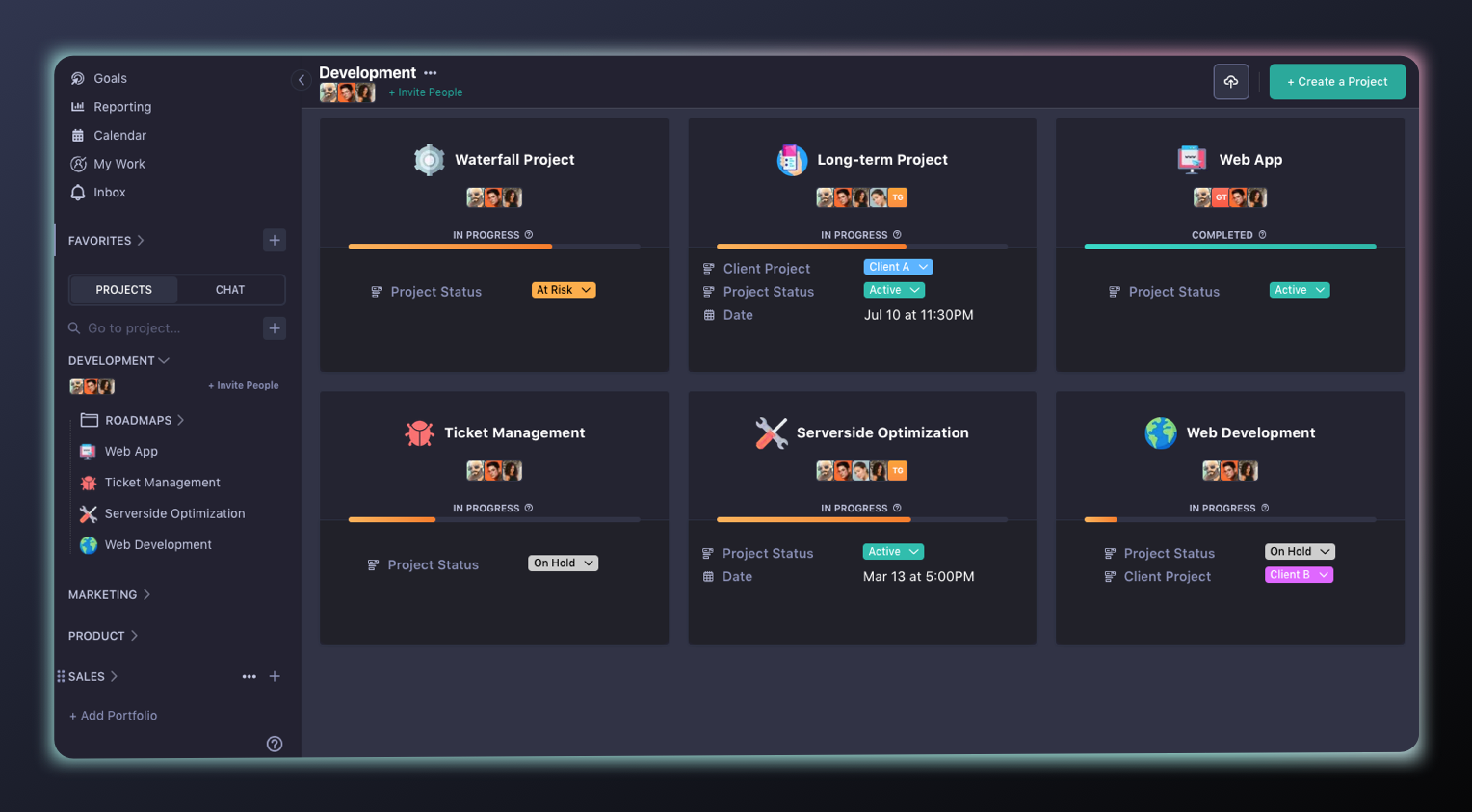This screenshot has width=1472, height=812.
Task: Click the Long-term Project member avatars
Action: (x=861, y=197)
